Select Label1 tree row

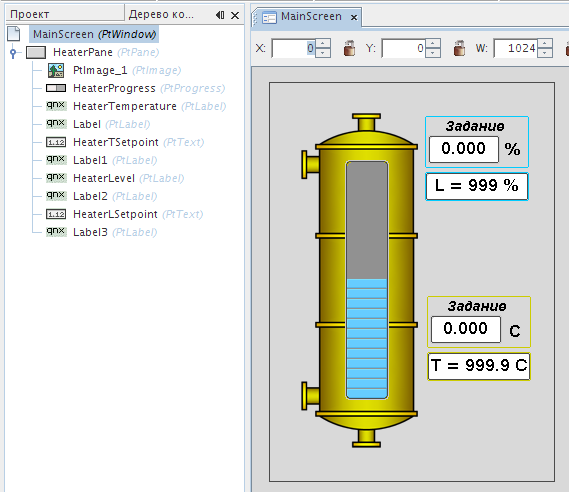point(115,160)
